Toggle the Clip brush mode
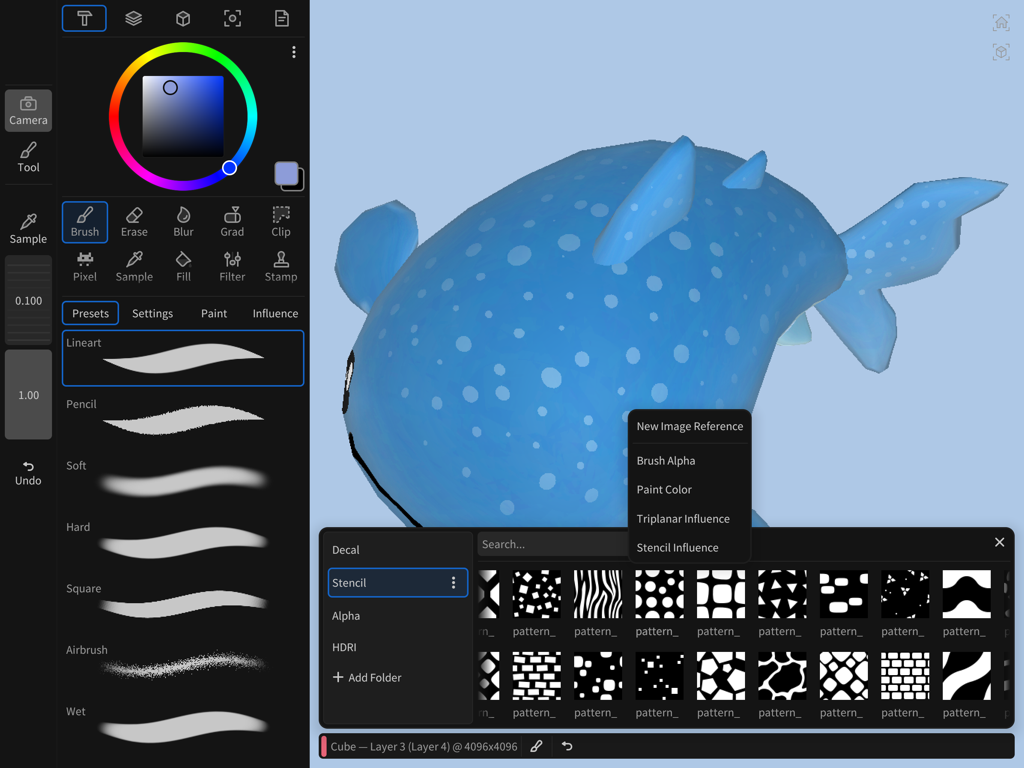The width and height of the screenshot is (1024, 768). [280, 222]
